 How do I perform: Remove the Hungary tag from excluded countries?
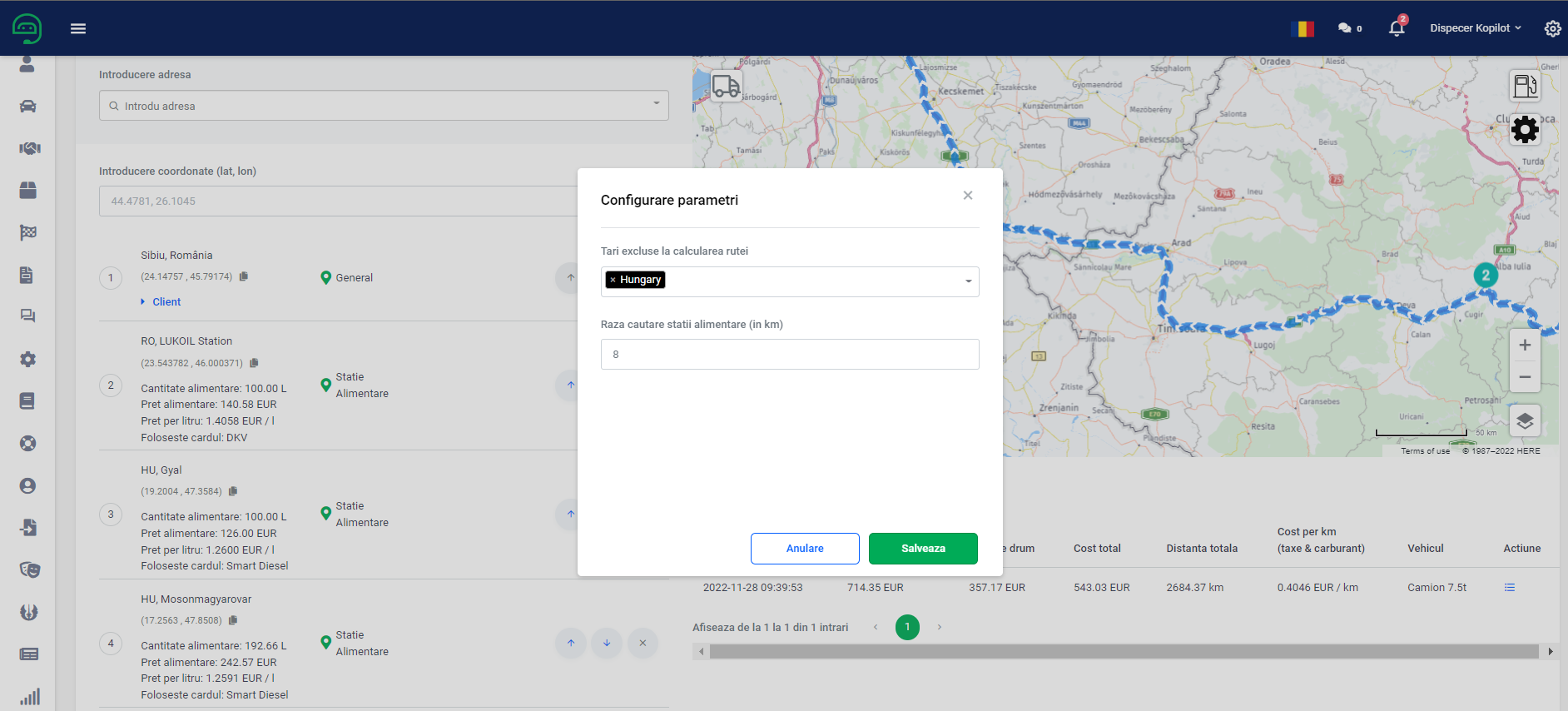(x=613, y=281)
